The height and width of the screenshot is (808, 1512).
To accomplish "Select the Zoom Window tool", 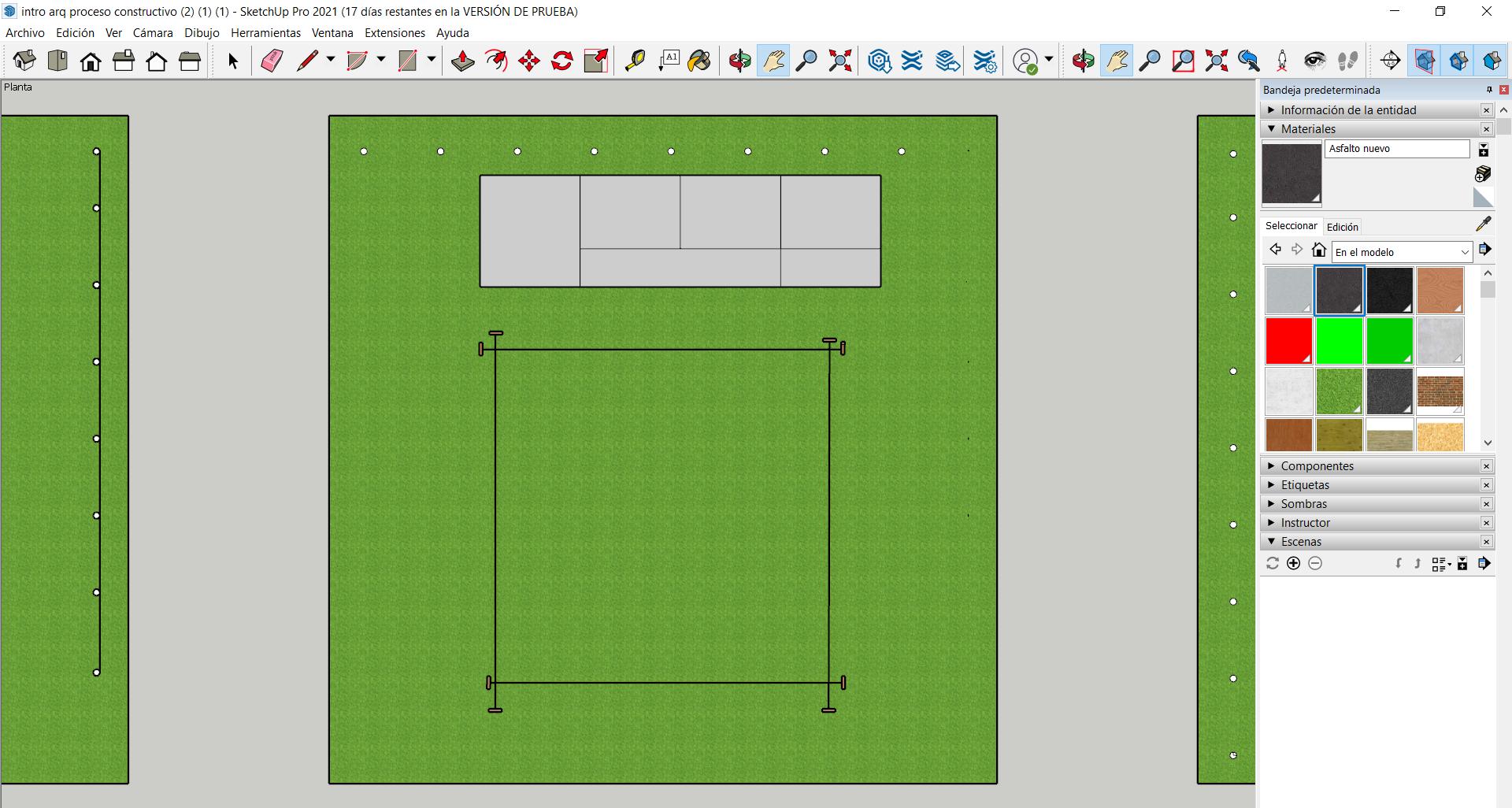I will (1183, 61).
